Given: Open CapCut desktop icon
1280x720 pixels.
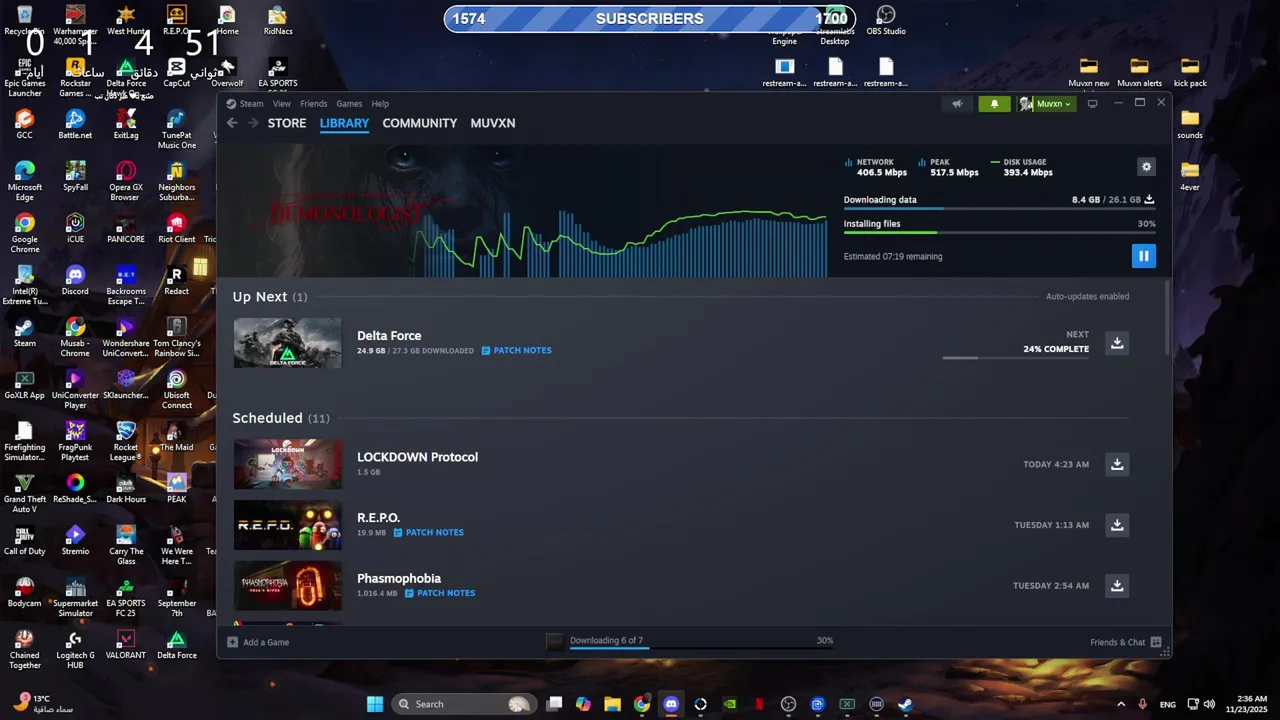Looking at the screenshot, I should pyautogui.click(x=177, y=72).
